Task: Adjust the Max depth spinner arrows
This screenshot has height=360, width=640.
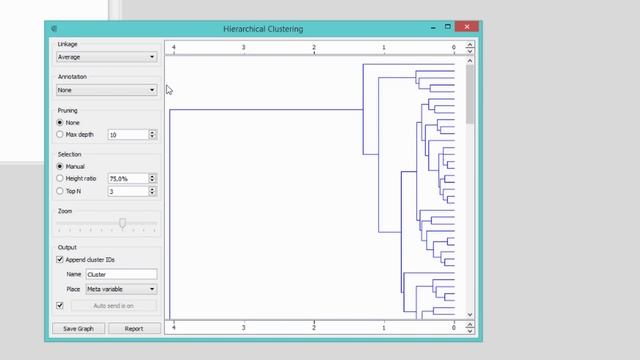Action: coord(152,135)
